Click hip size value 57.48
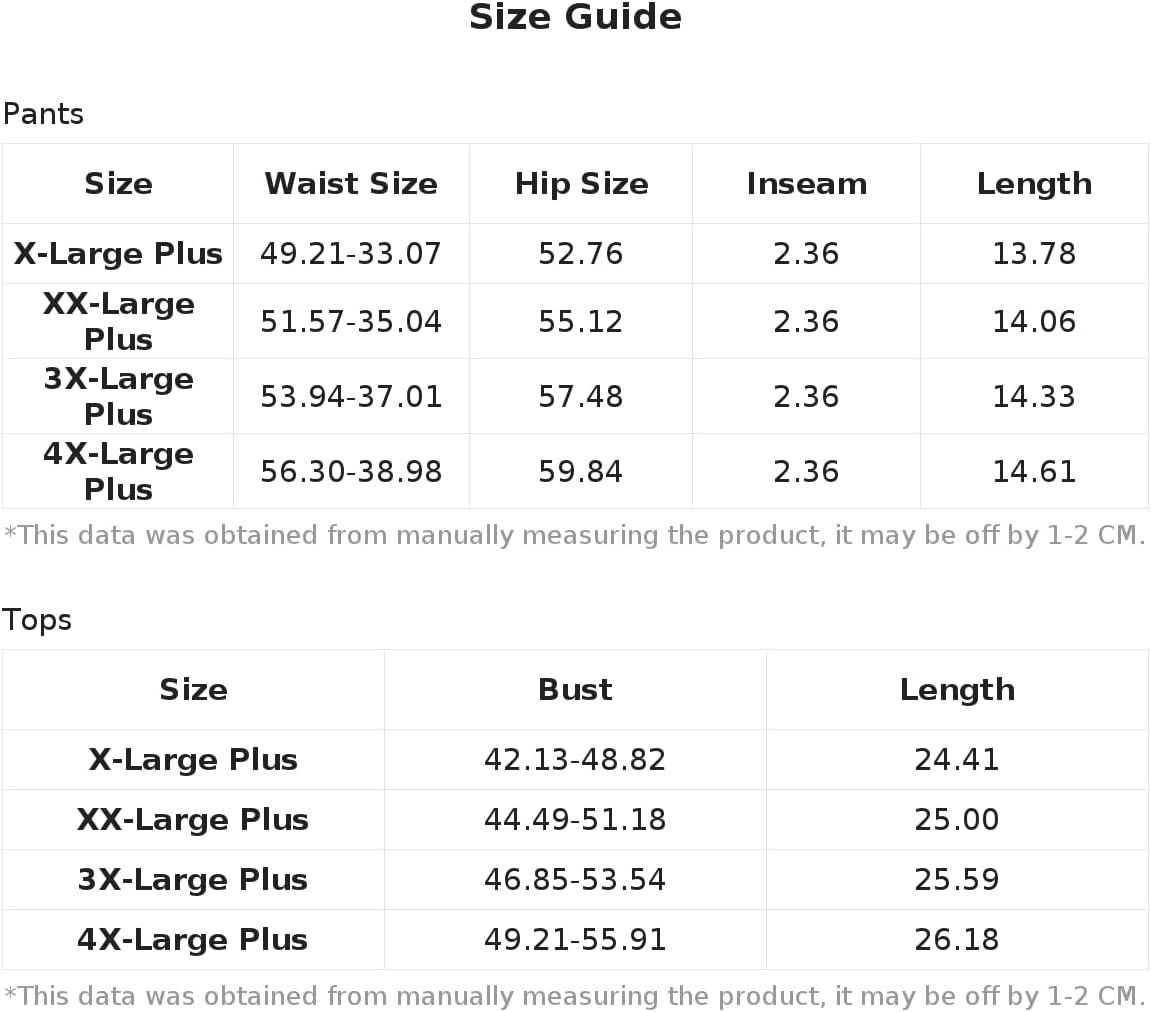Image resolution: width=1151 pixels, height=1012 pixels. coord(581,396)
